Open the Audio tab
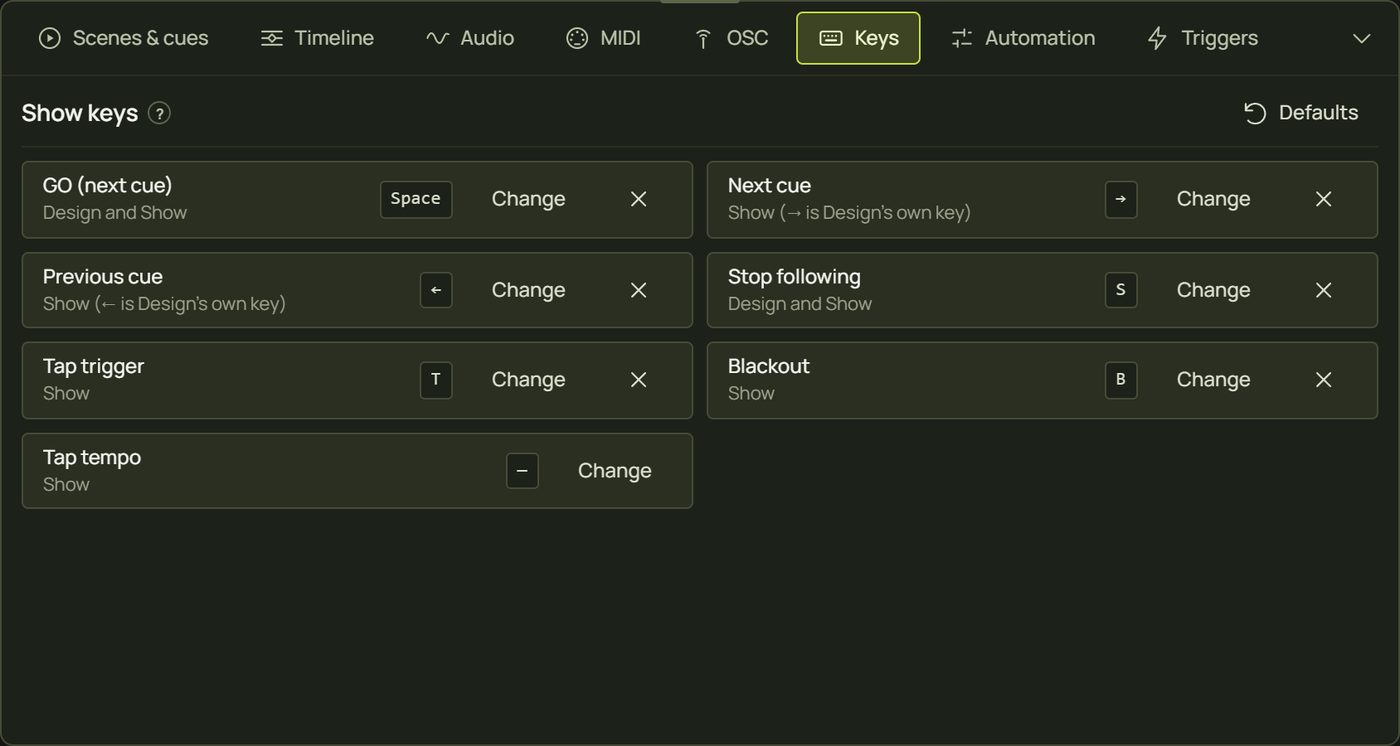Image resolution: width=1400 pixels, height=746 pixels. point(470,38)
